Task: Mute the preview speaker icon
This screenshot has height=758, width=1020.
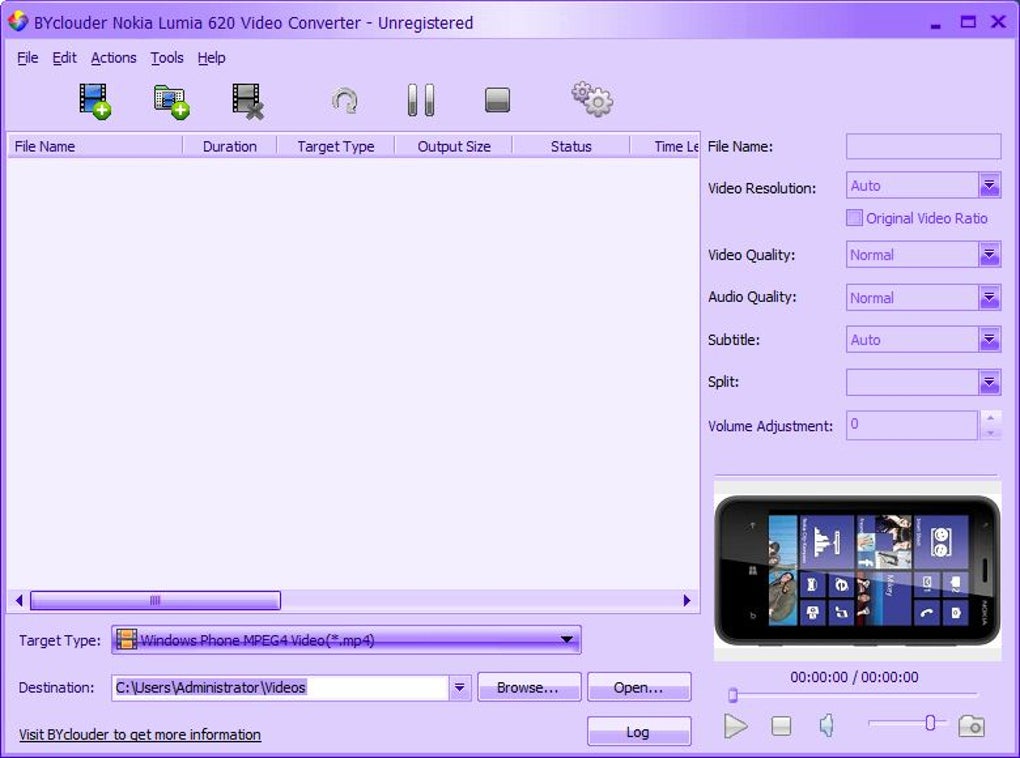Action: (826, 725)
